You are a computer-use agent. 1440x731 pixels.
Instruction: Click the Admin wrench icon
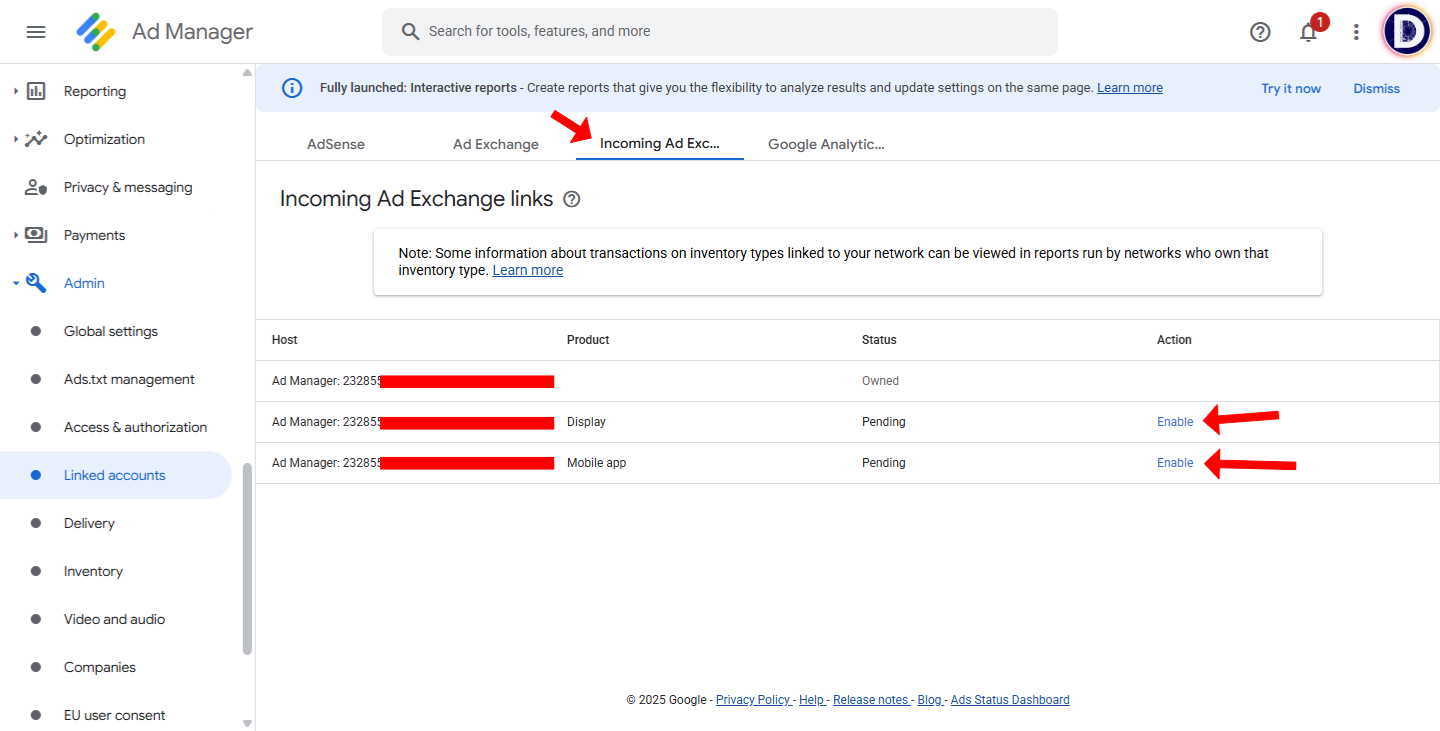[36, 283]
